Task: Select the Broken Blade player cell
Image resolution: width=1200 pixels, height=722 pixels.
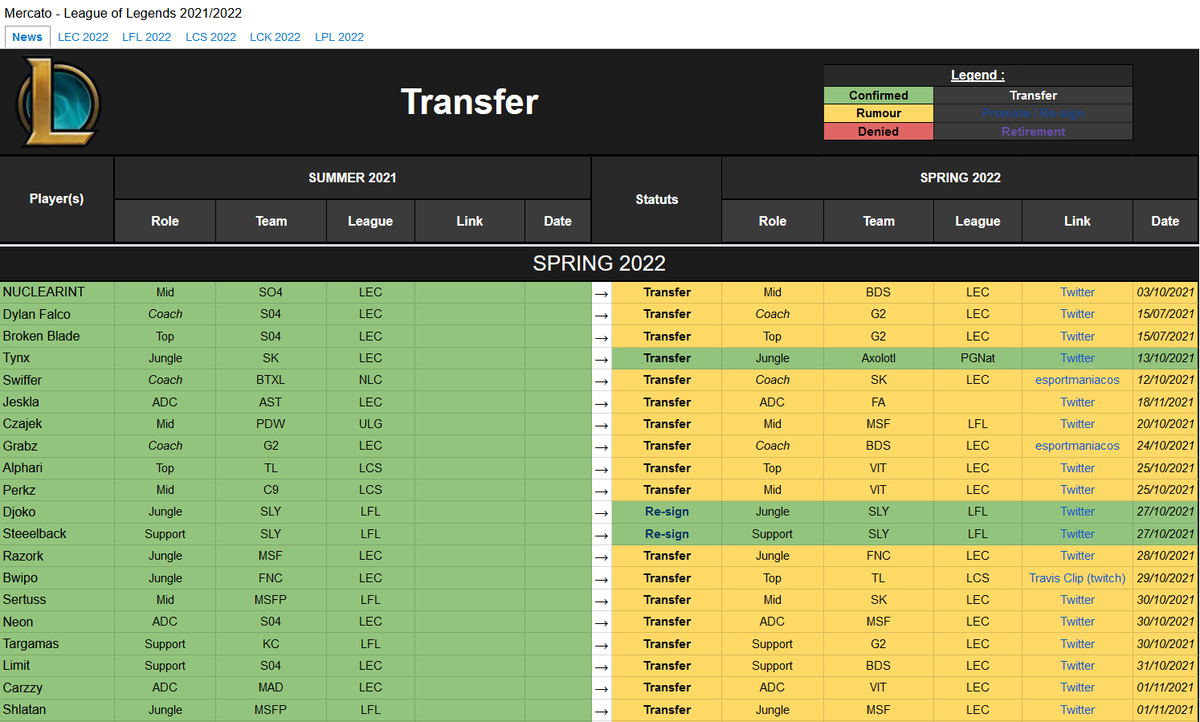Action: (57, 336)
